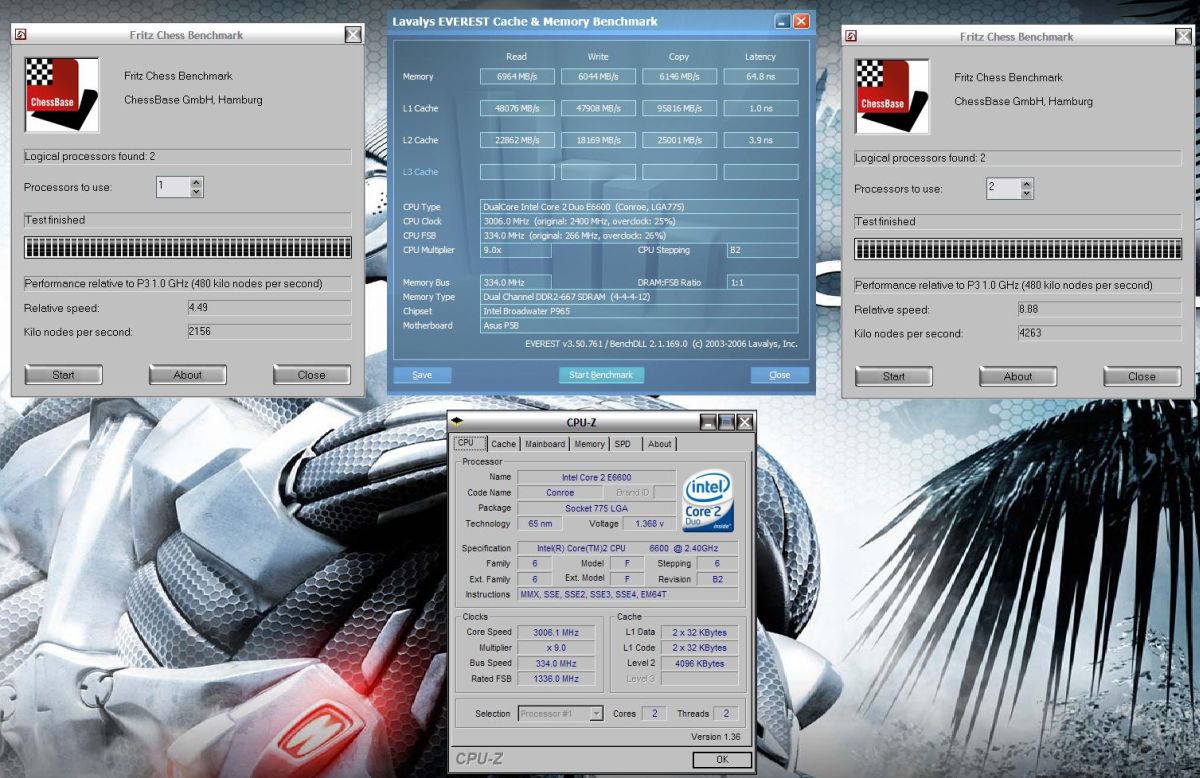Click the Close button in the left Fritz window
This screenshot has height=778, width=1200.
coord(311,375)
